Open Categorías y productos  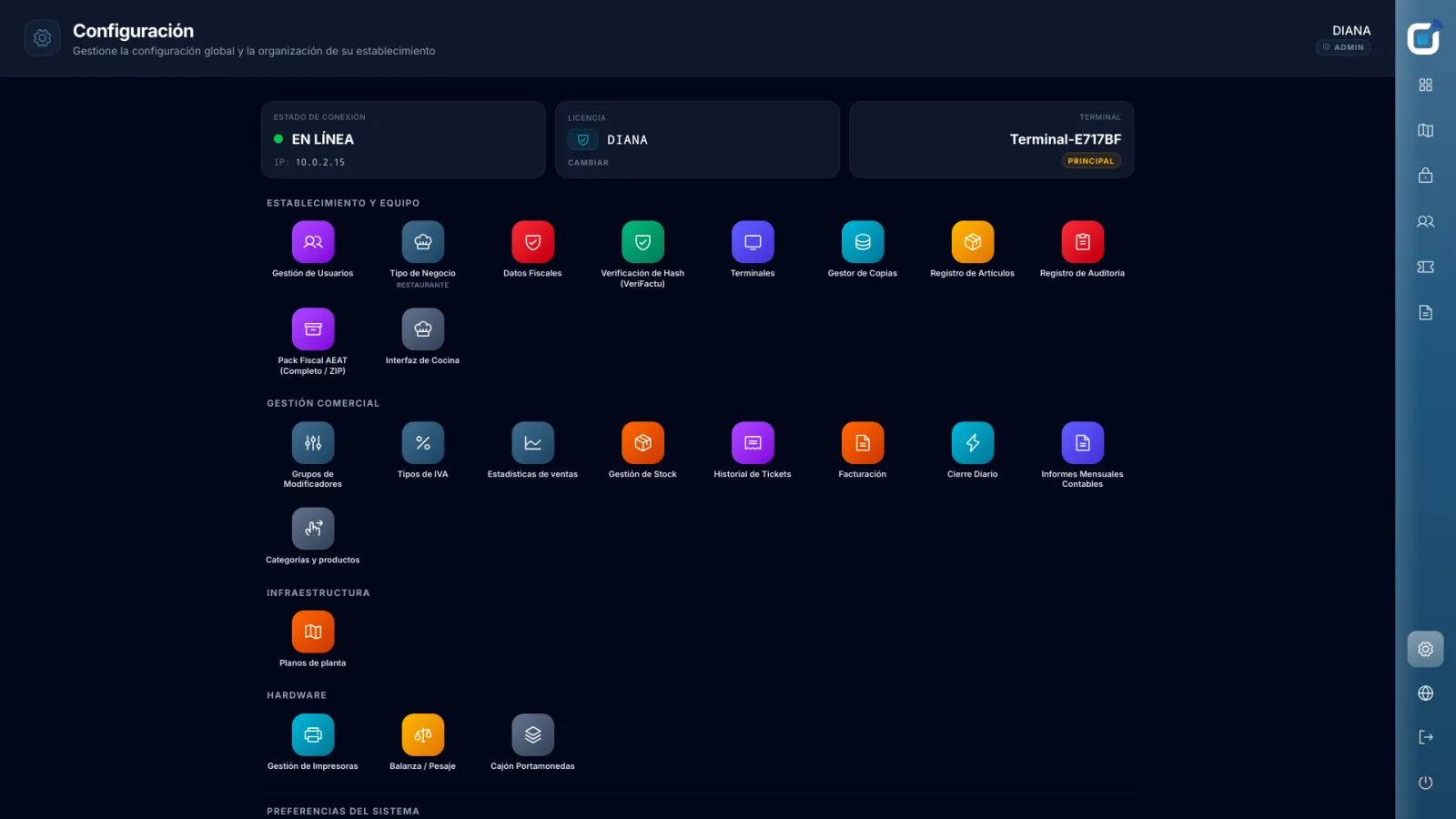[313, 529]
